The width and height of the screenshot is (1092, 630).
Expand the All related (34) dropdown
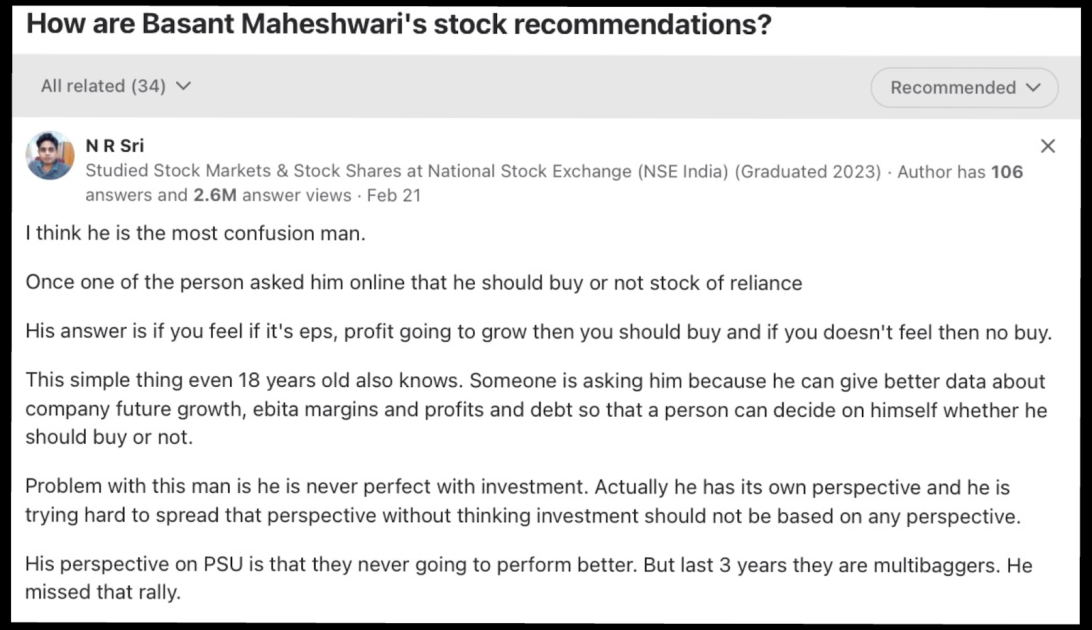[x=115, y=86]
